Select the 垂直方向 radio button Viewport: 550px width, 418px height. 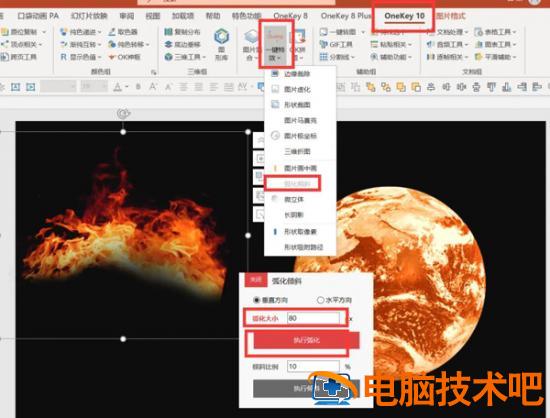click(x=257, y=300)
